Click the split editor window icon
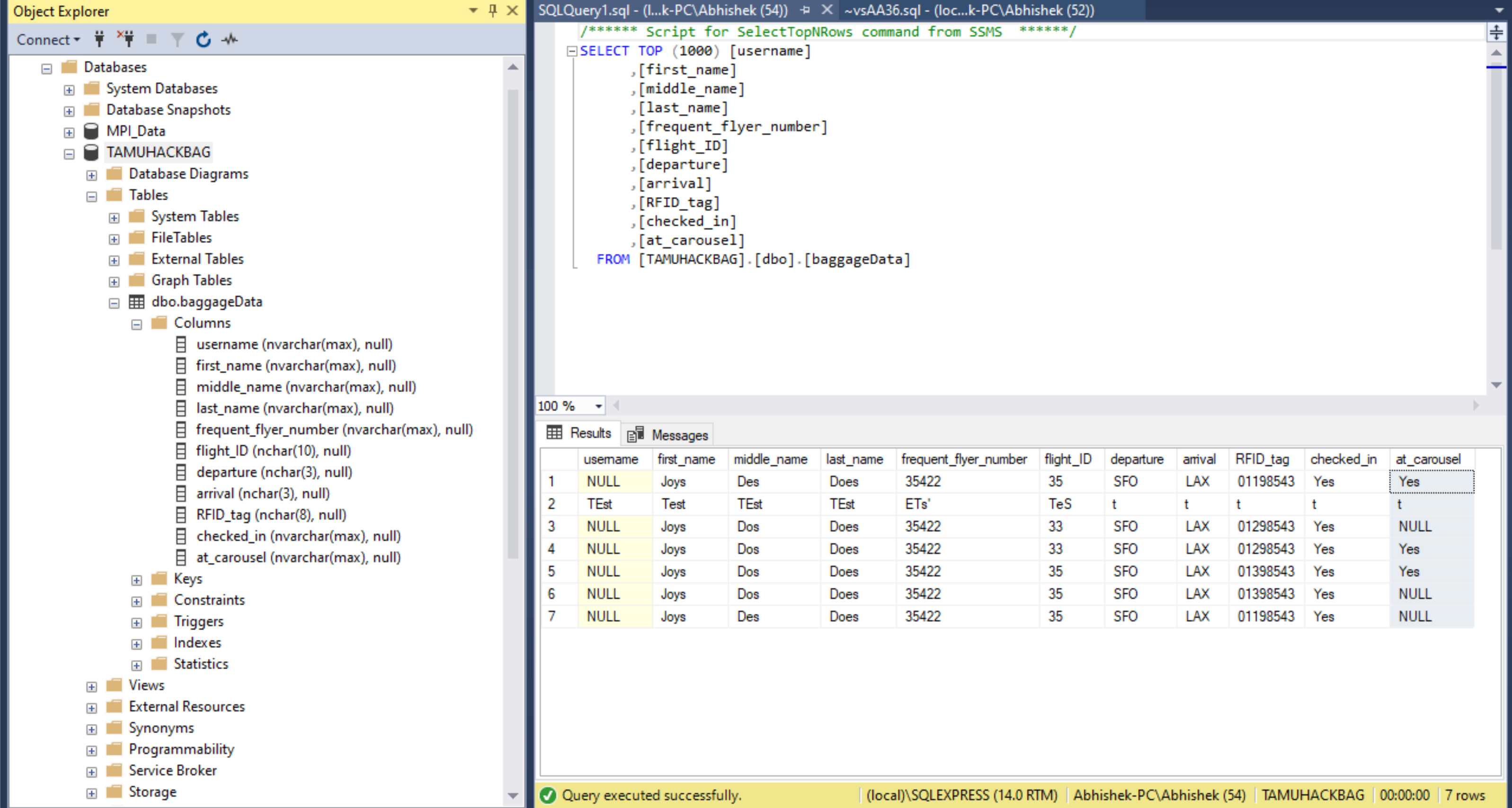This screenshot has width=1512, height=808. pyautogui.click(x=1496, y=32)
